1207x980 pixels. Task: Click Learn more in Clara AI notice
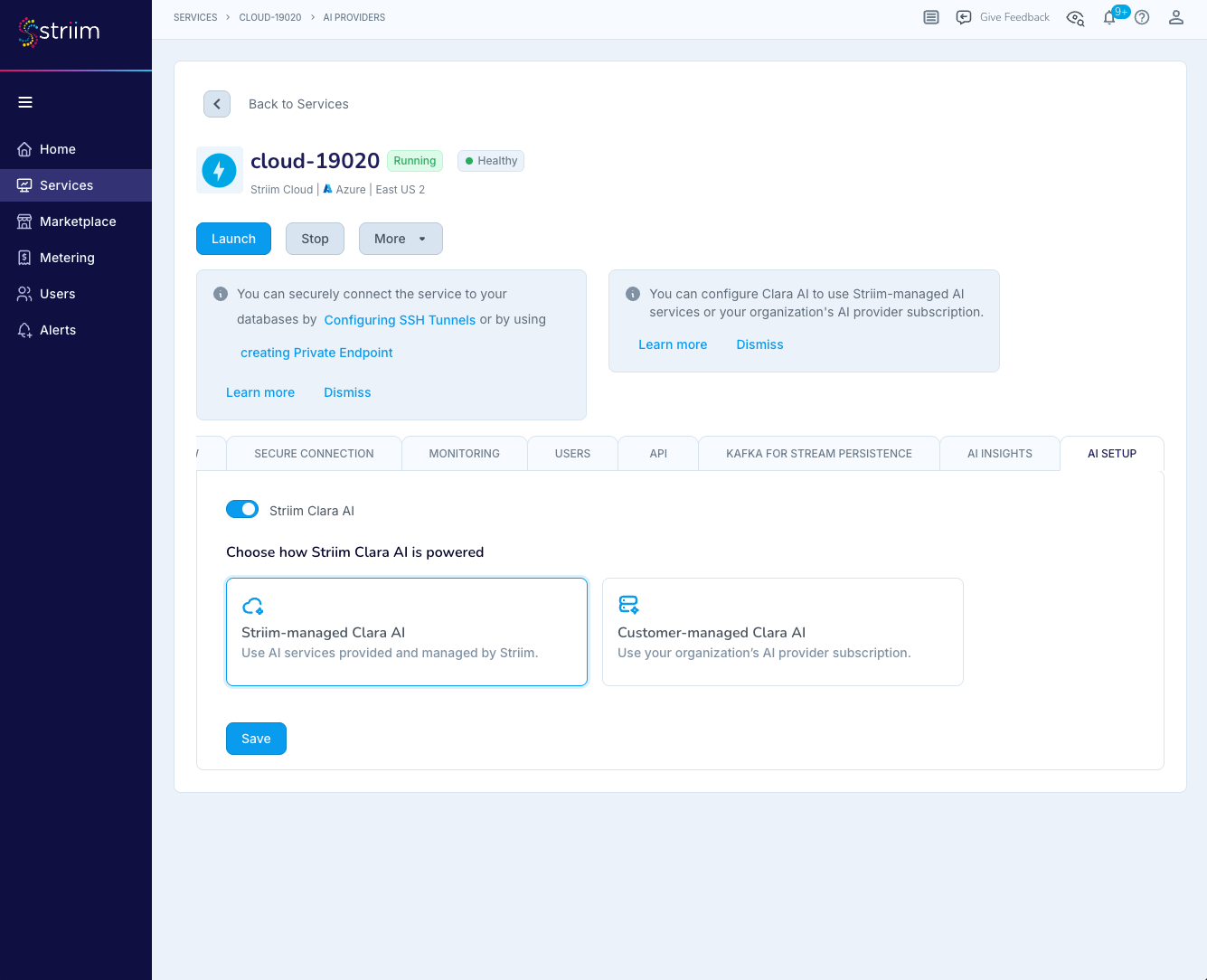(673, 344)
